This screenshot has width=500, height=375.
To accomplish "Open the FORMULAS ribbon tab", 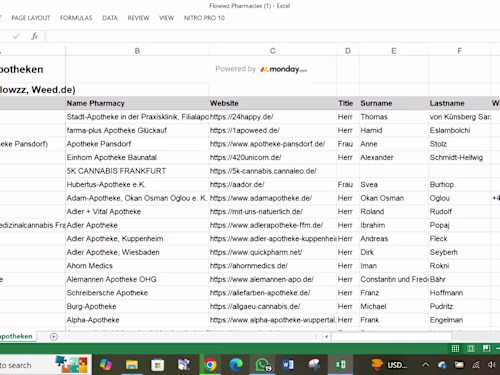I will 76,18.
